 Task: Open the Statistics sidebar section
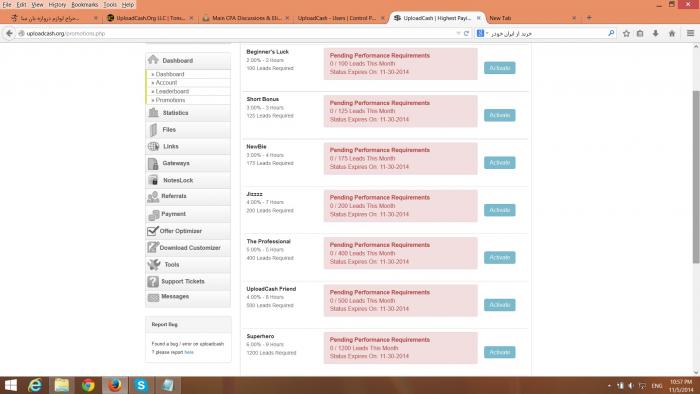(188, 113)
